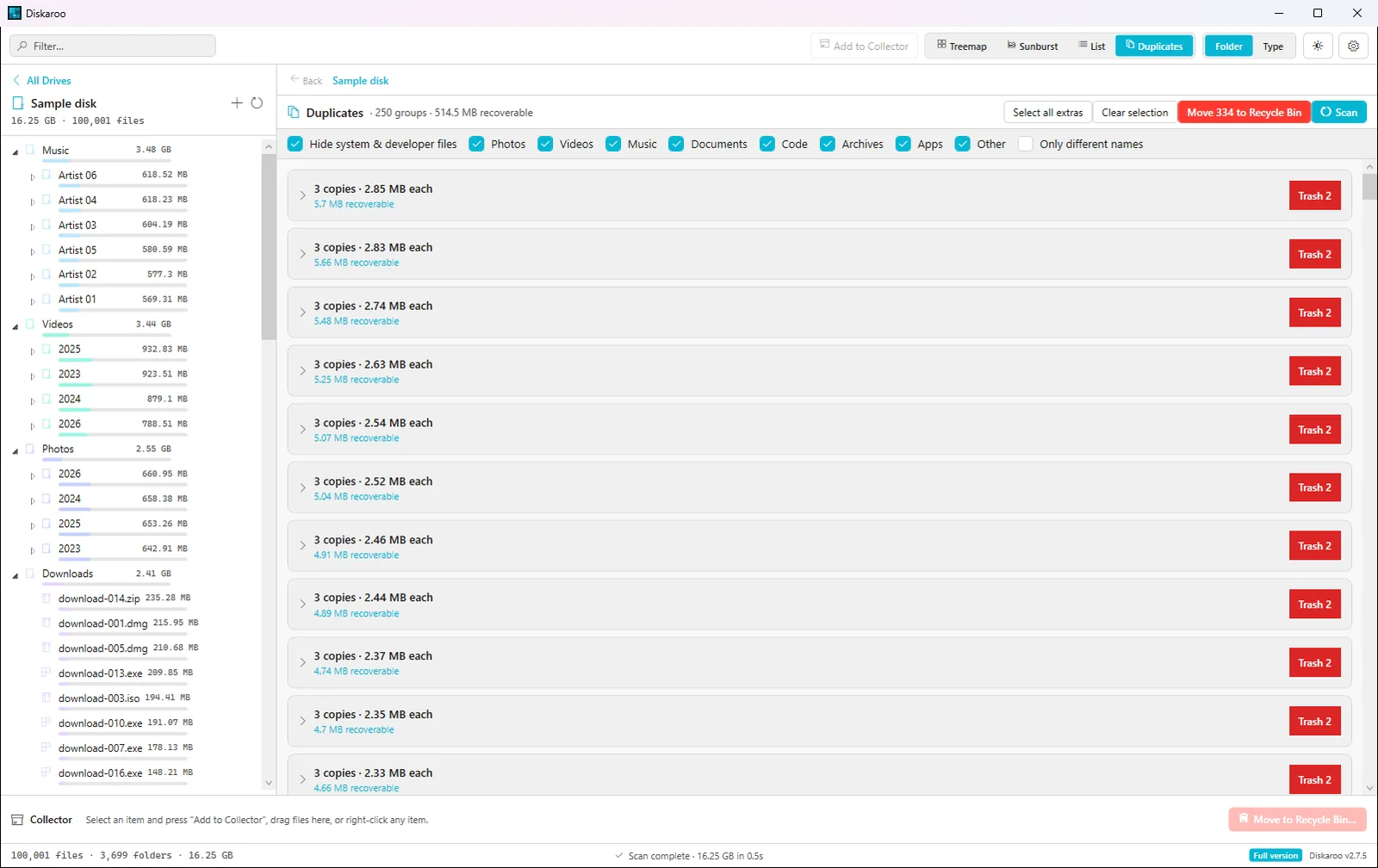
Task: Click Sample disk breadcrumb link
Action: tap(360, 80)
